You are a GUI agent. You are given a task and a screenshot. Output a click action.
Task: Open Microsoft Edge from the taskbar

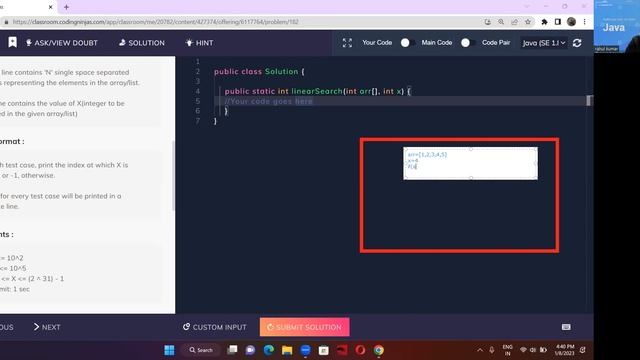click(x=269, y=350)
